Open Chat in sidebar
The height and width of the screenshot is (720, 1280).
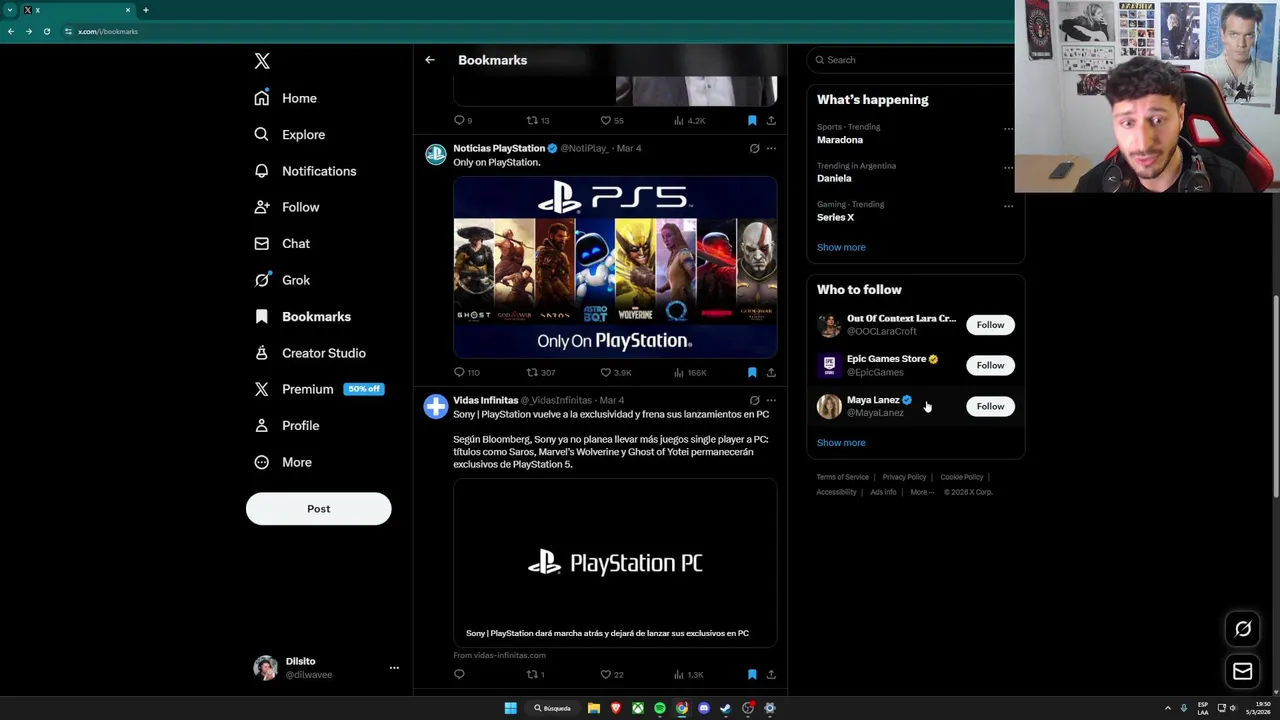point(282,243)
